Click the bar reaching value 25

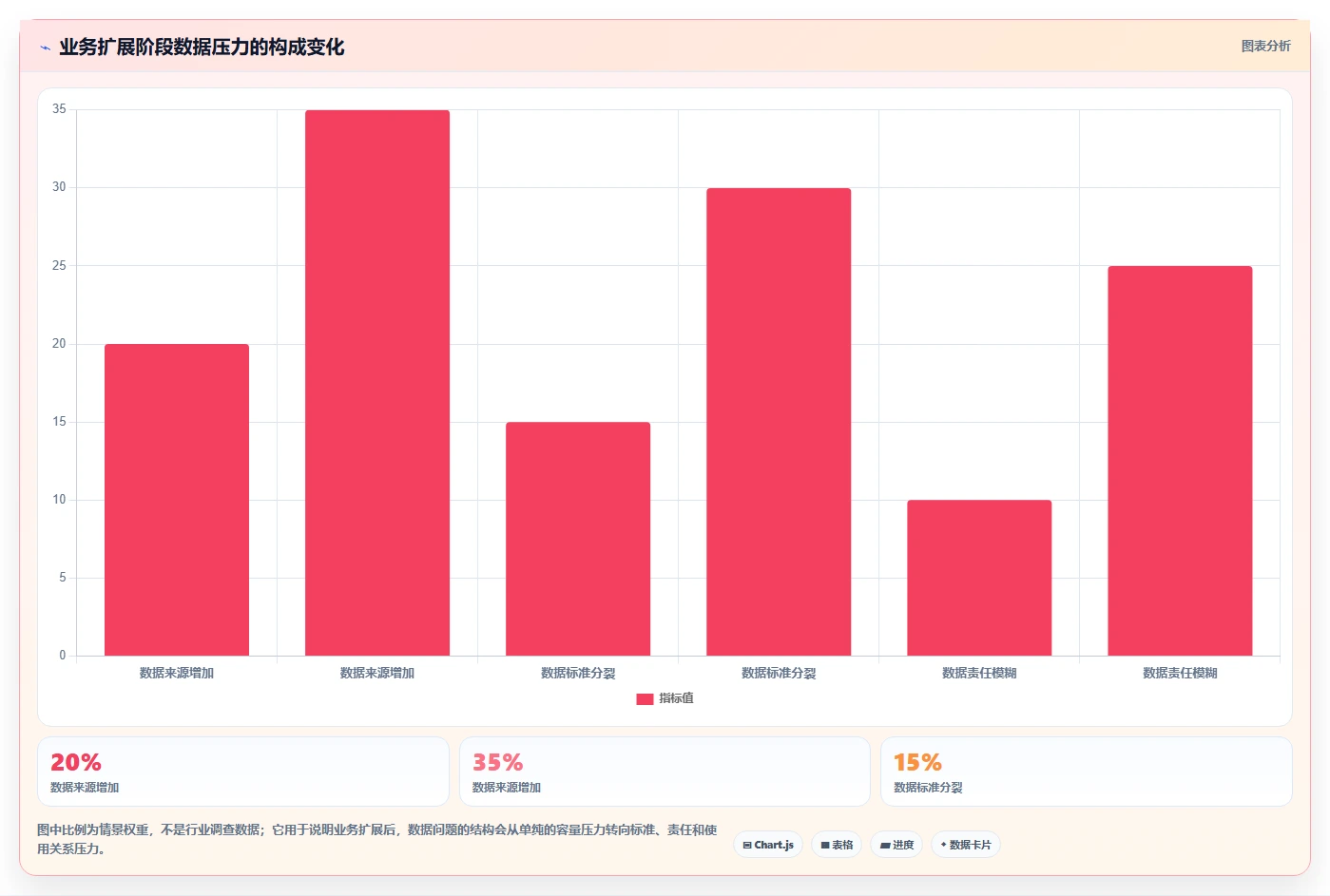pos(1180,461)
